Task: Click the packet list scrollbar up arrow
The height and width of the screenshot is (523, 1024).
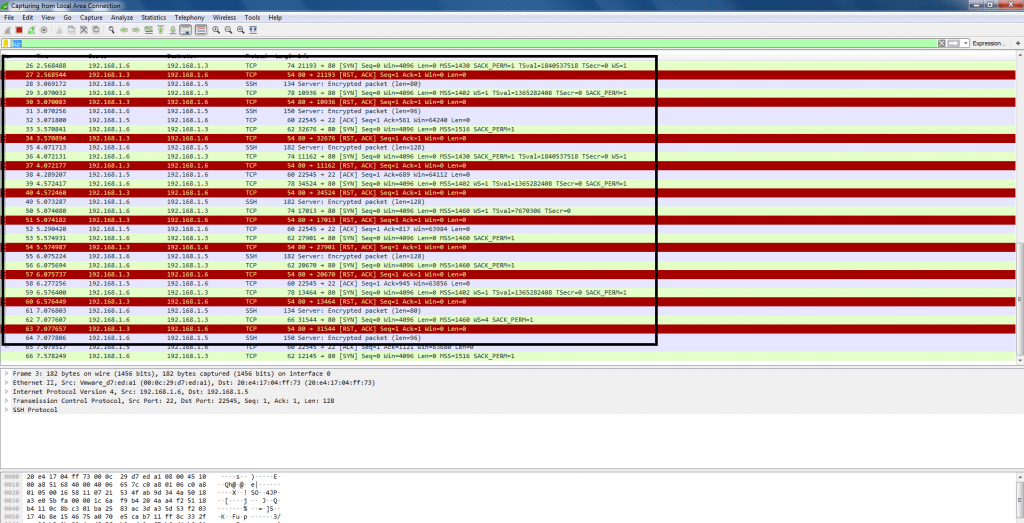Action: [x=1020, y=55]
